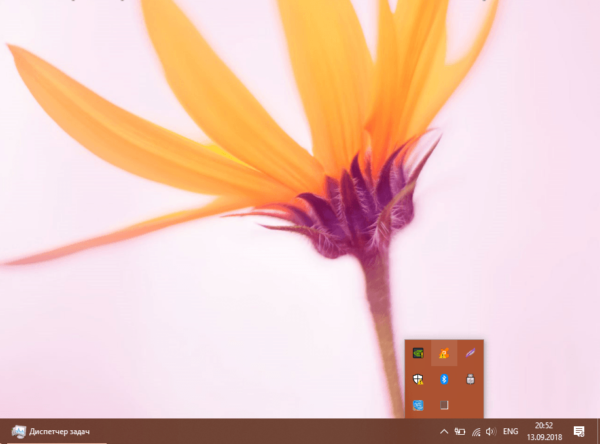Open Windows Defender shield tray icon
Screen dimensions: 600x444
click(x=418, y=379)
